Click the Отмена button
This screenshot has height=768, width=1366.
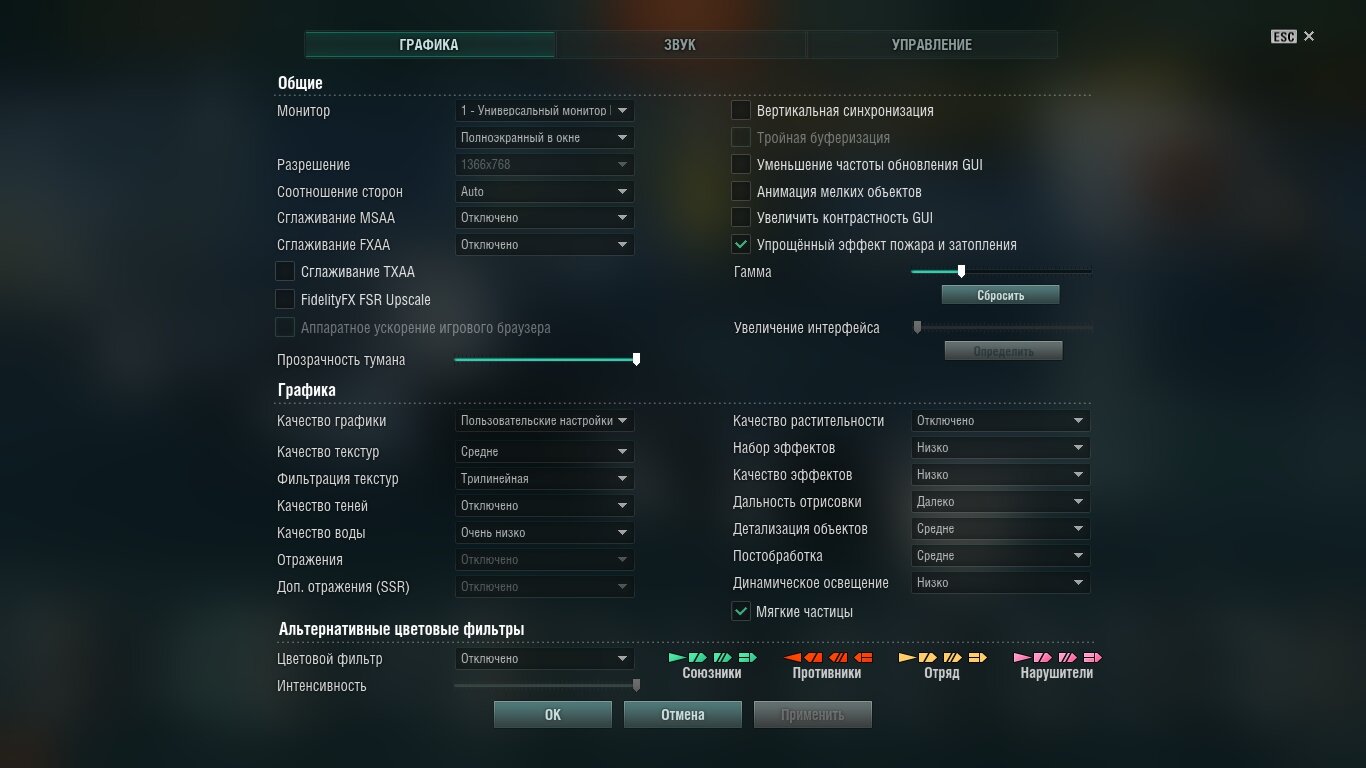[683, 714]
